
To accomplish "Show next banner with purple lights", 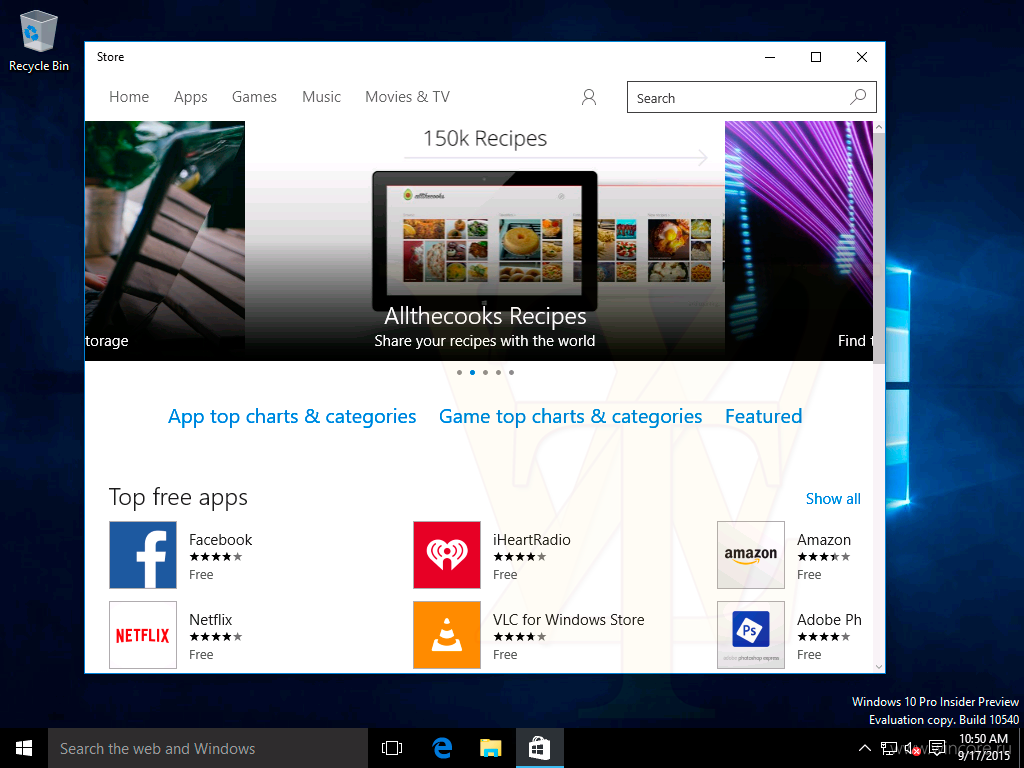I will pos(799,240).
